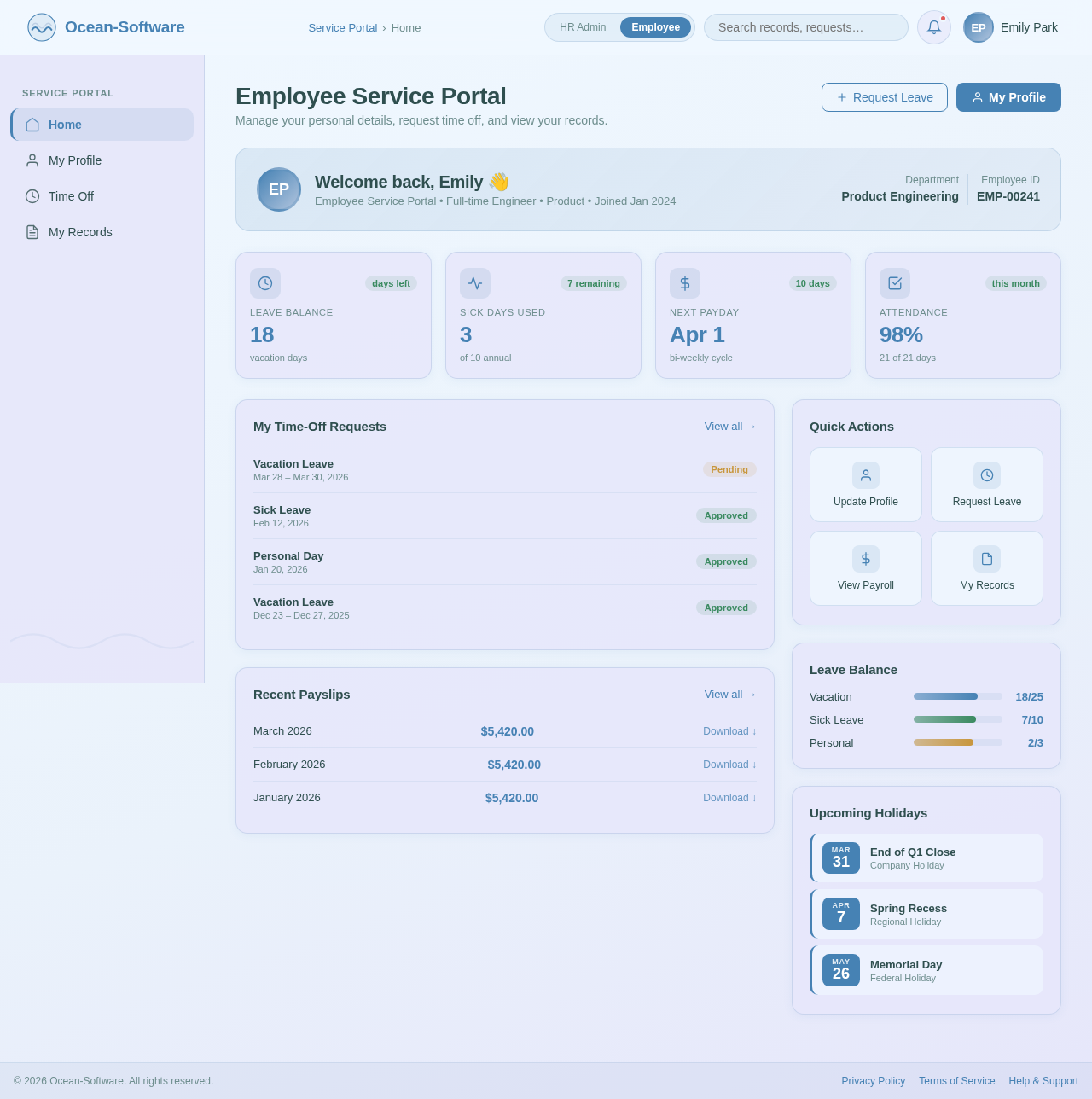
Task: Click the Ocean-Software logo icon
Action: 39,27
